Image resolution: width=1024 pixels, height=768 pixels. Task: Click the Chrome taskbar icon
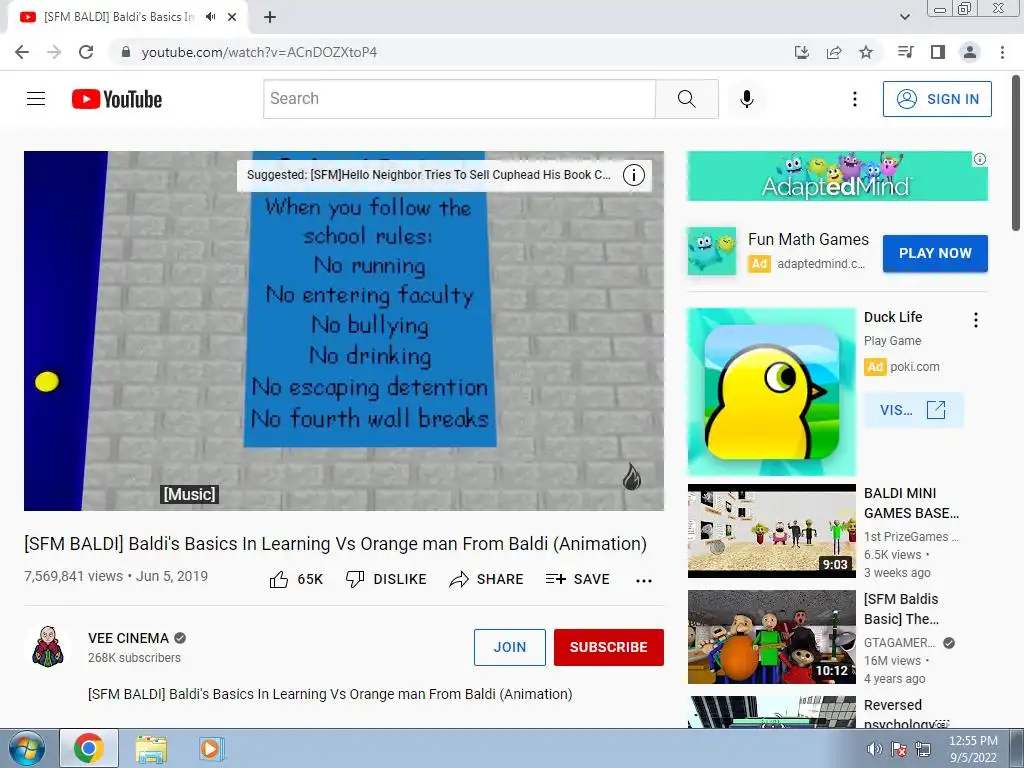coord(89,748)
